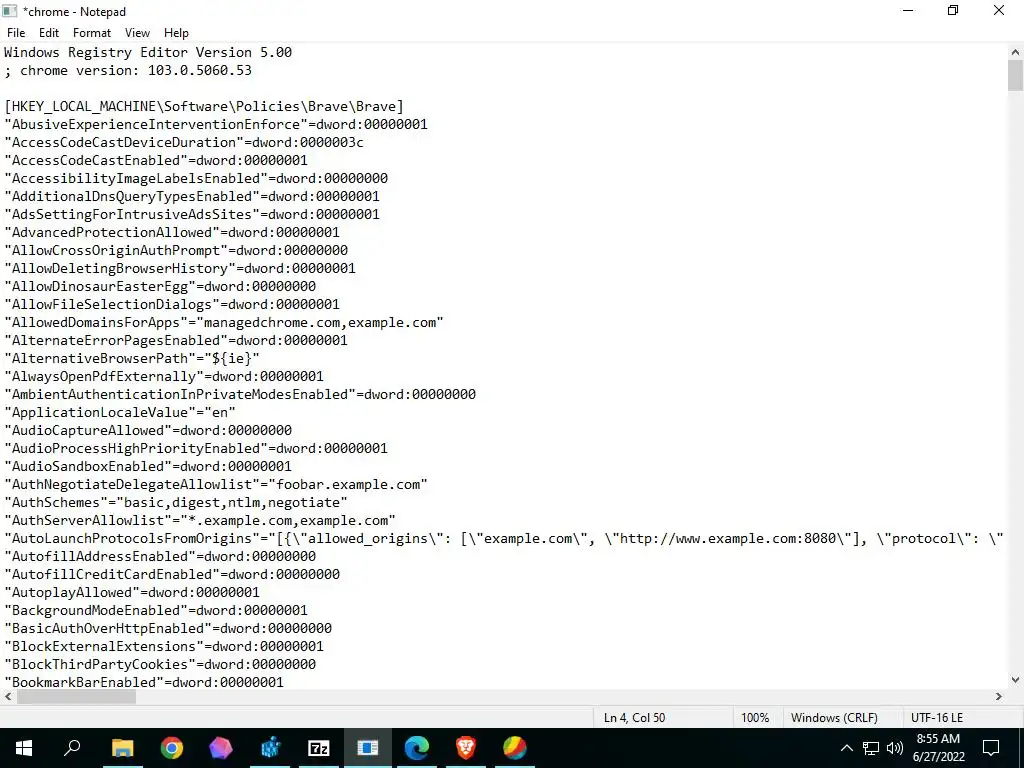Open the notification center icon
1024x768 pixels.
pos(991,748)
